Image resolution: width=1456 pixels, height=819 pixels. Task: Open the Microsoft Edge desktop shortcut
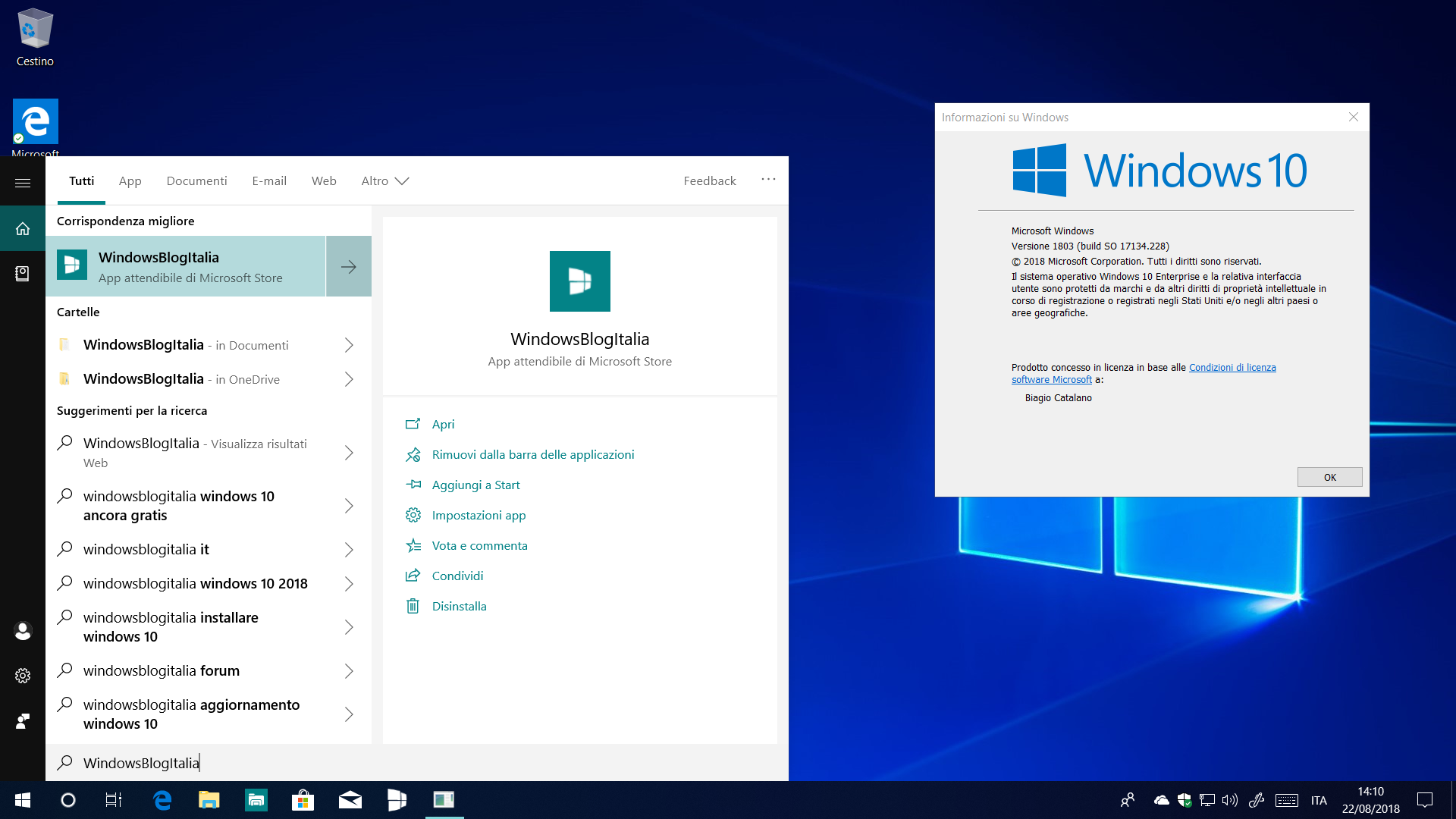click(x=35, y=127)
